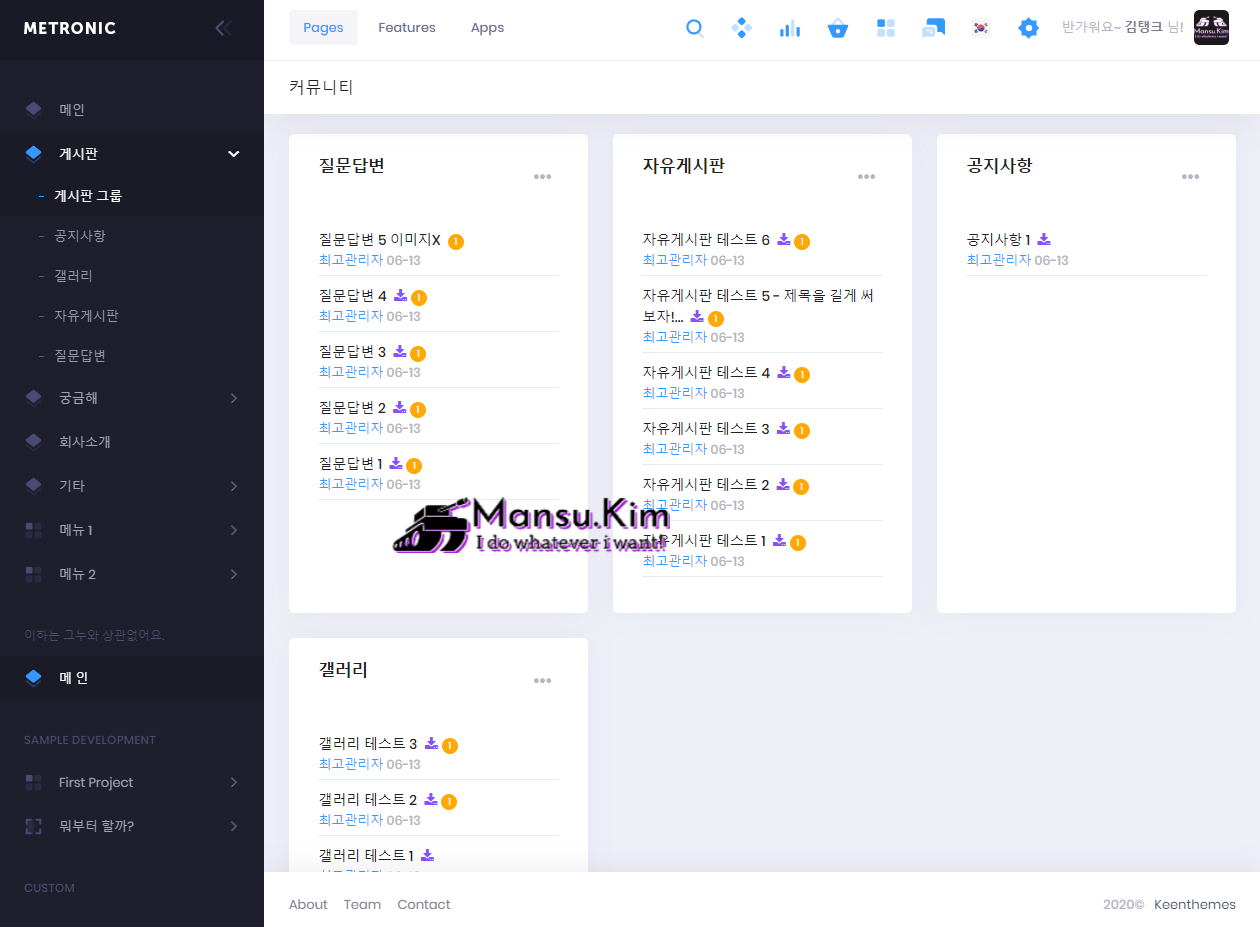Click download icon next to 자유게시판 테스트 4

[784, 372]
